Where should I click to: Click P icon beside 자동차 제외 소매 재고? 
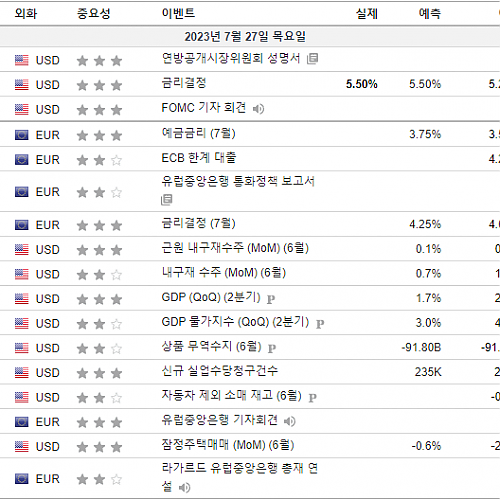[312, 397]
